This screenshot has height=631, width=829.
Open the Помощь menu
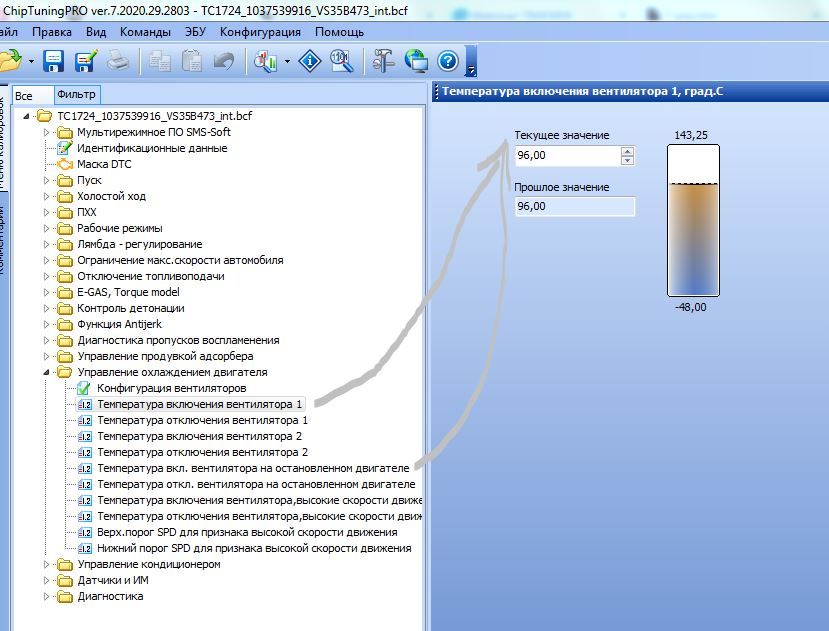point(339,32)
